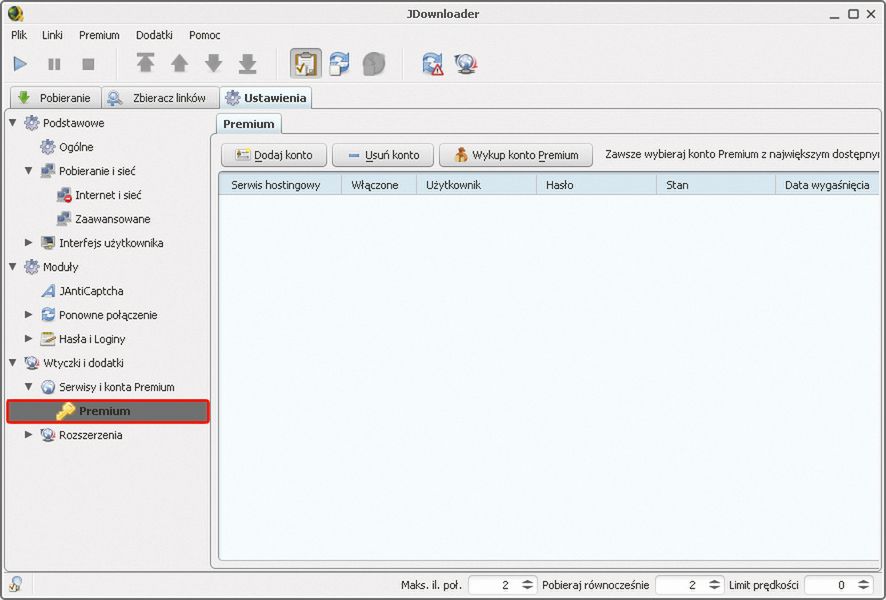Expand the Hasła i Loginy node
Image resolution: width=886 pixels, height=600 pixels.
click(x=29, y=338)
